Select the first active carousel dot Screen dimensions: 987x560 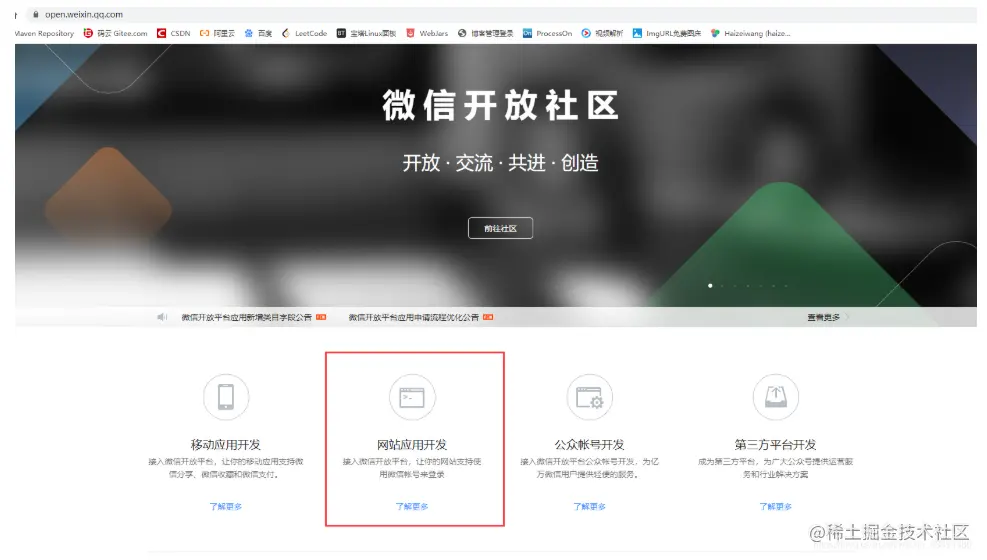coord(710,286)
